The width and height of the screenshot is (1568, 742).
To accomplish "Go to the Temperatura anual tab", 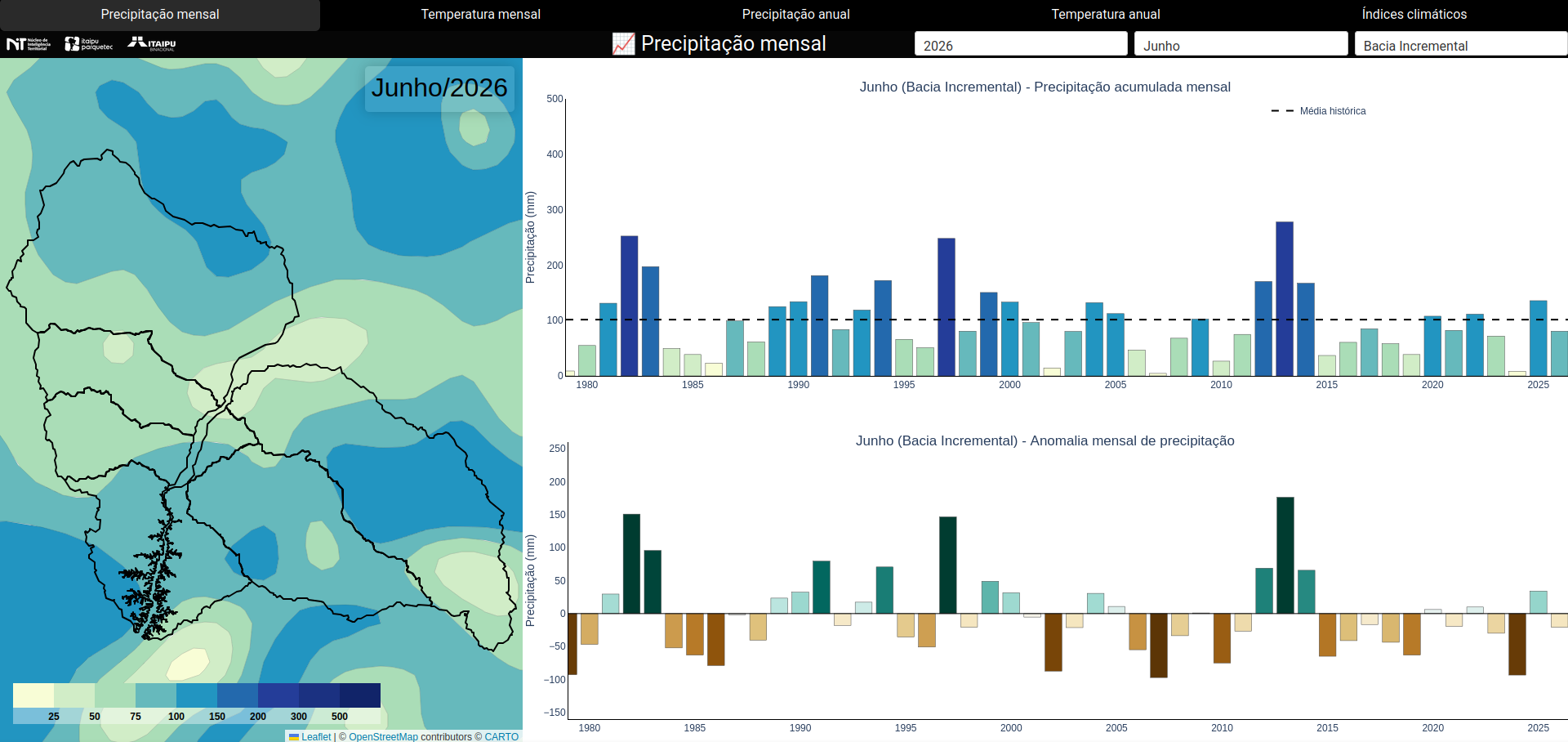I will (1105, 15).
